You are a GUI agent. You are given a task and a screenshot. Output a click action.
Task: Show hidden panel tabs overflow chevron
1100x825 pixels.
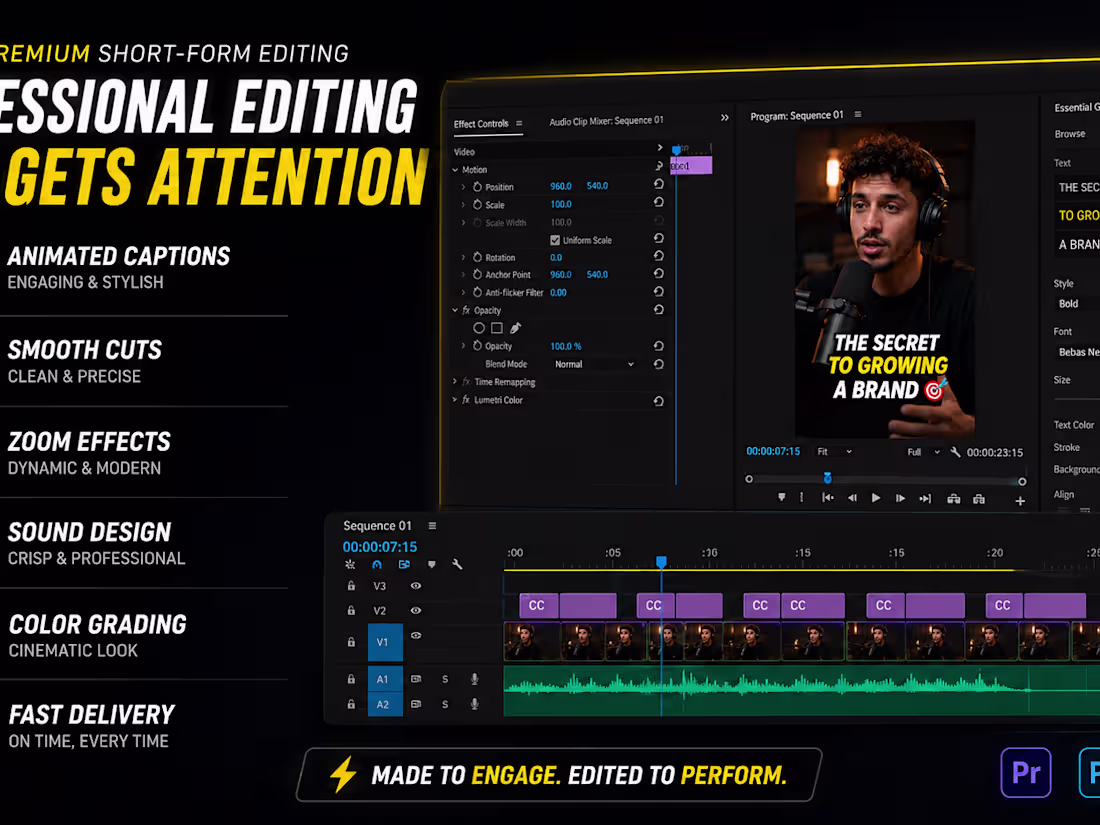pyautogui.click(x=725, y=118)
